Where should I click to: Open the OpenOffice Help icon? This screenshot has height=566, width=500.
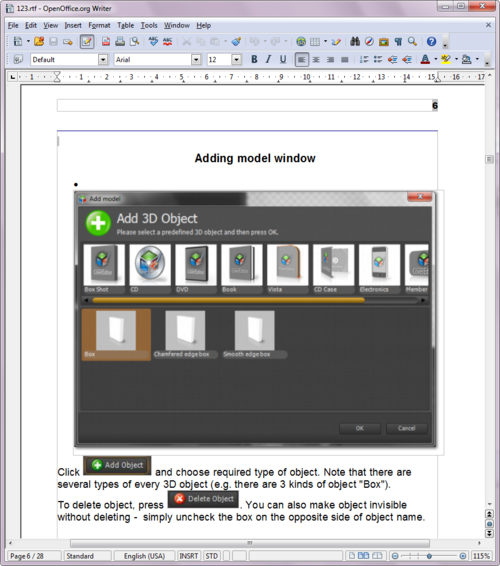[x=431, y=42]
